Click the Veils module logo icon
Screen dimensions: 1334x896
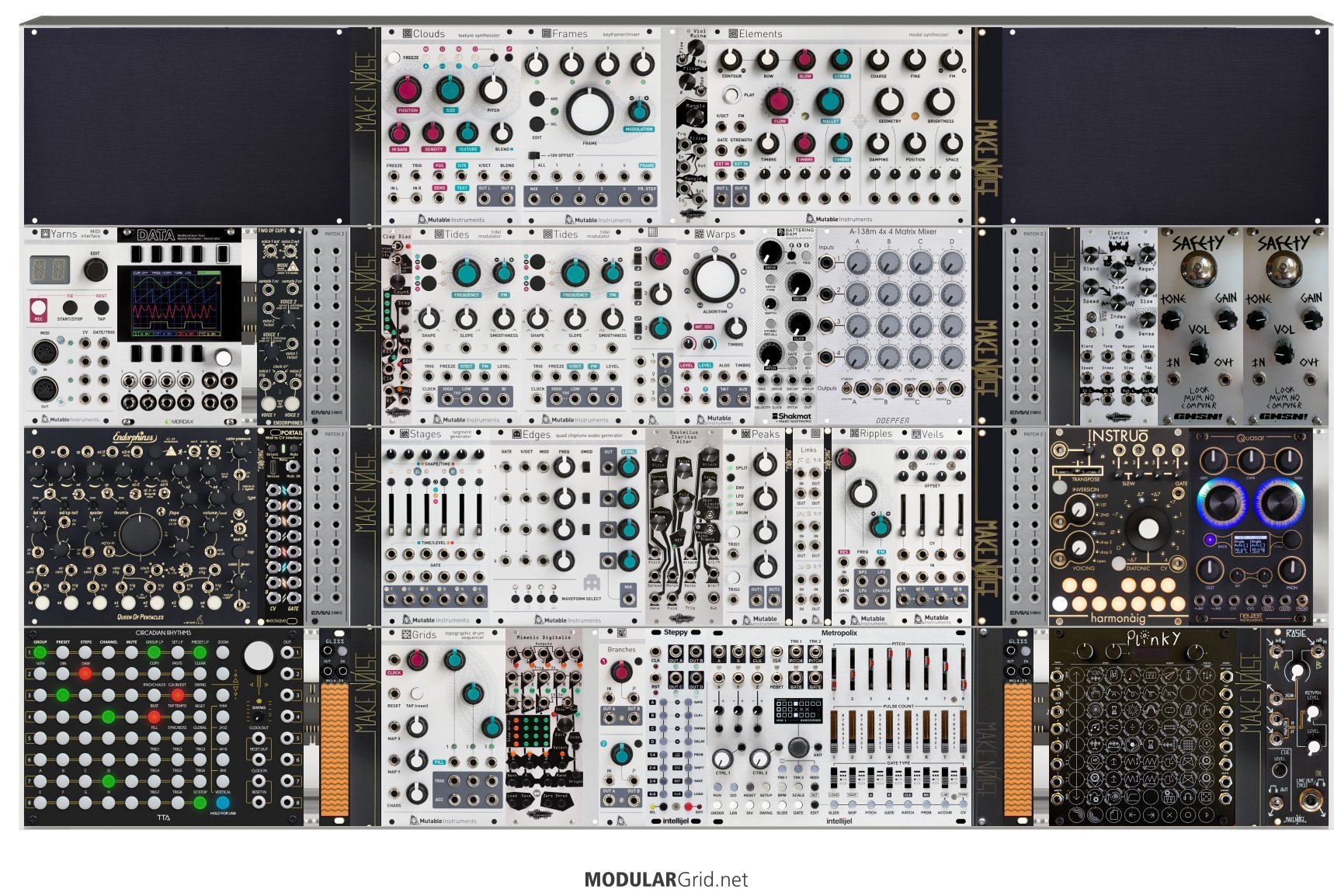(916, 434)
